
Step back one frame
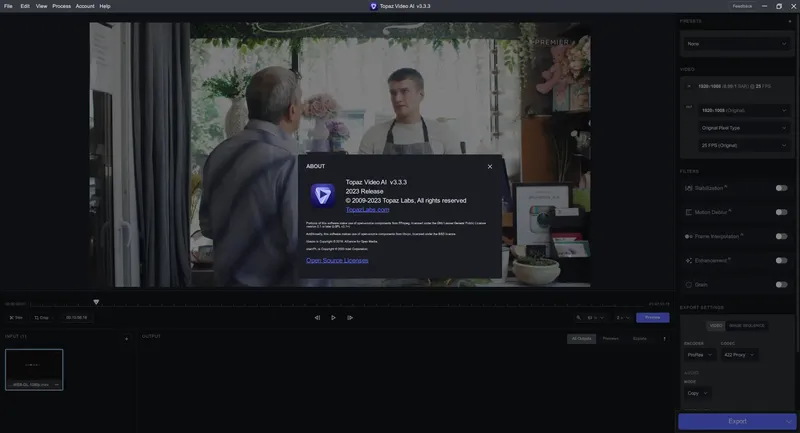pyautogui.click(x=317, y=318)
